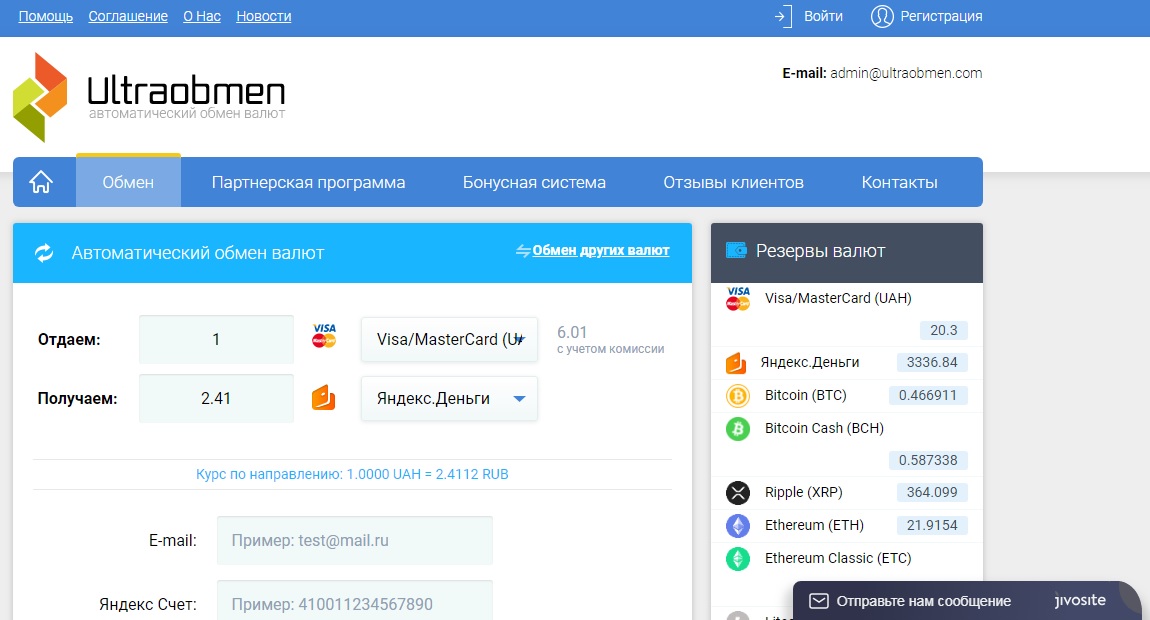Click the Помощь link
1150x620 pixels.
(45, 16)
